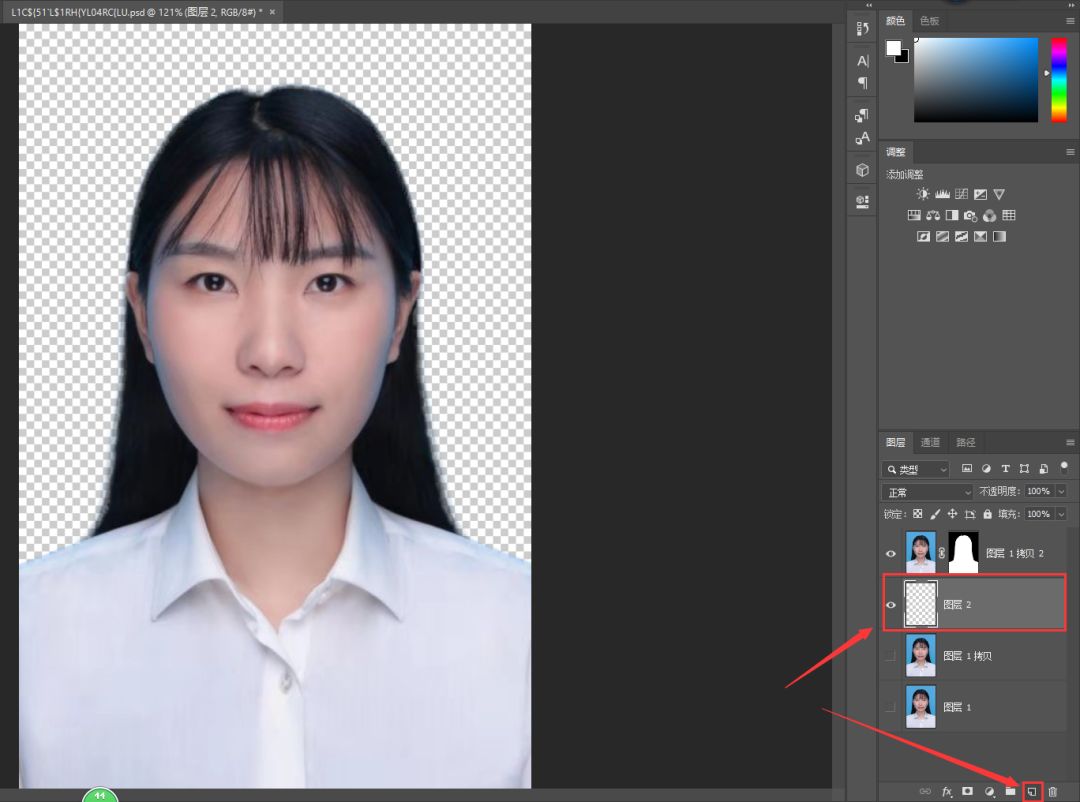Add a Photo Filter adjustment
The image size is (1080, 802).
click(x=970, y=215)
